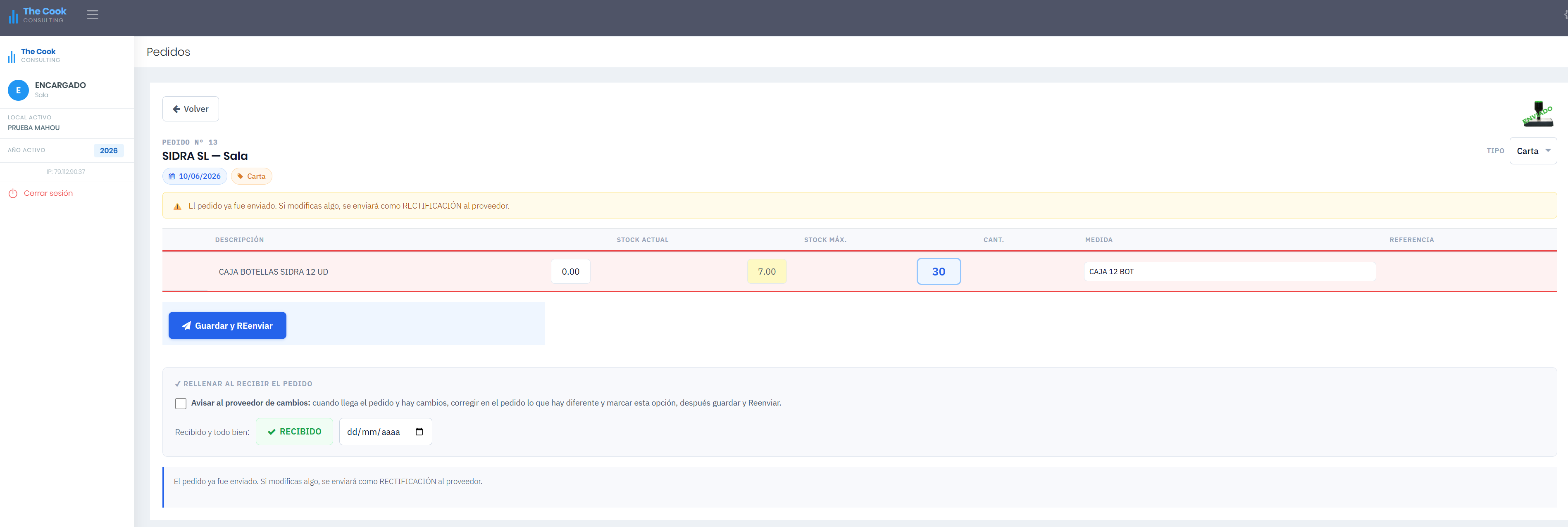
Task: Click the stock actual field 0.00
Action: pyautogui.click(x=570, y=271)
